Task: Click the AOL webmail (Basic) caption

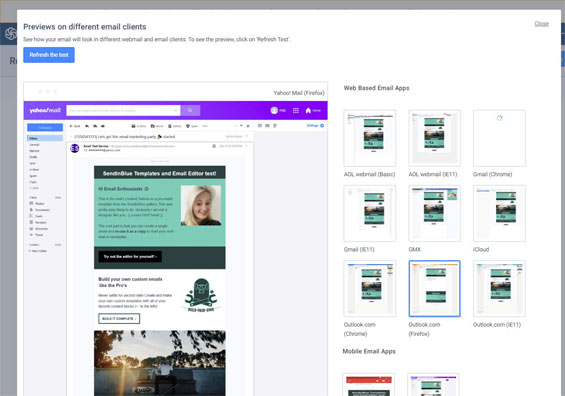Action: (x=369, y=174)
